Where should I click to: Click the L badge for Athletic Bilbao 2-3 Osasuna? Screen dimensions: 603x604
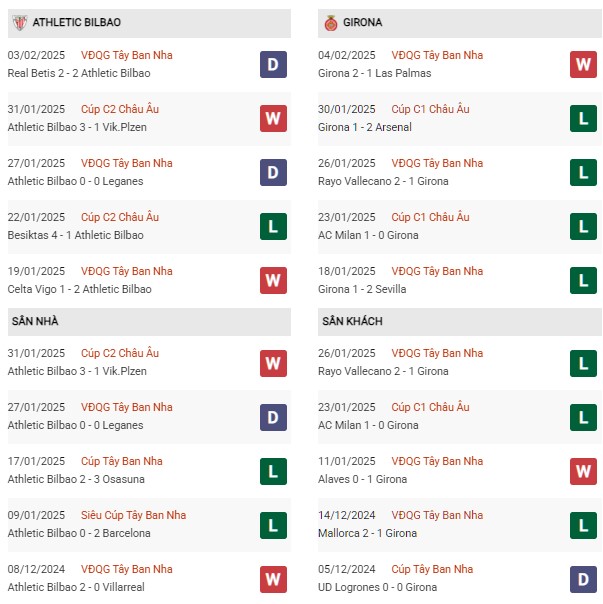[x=273, y=471]
